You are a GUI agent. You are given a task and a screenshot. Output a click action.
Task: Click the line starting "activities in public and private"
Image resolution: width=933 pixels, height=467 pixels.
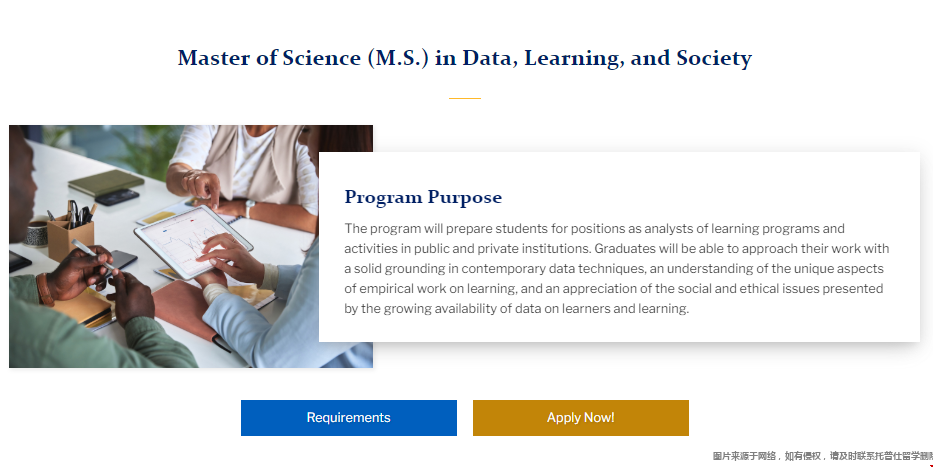(x=616, y=249)
